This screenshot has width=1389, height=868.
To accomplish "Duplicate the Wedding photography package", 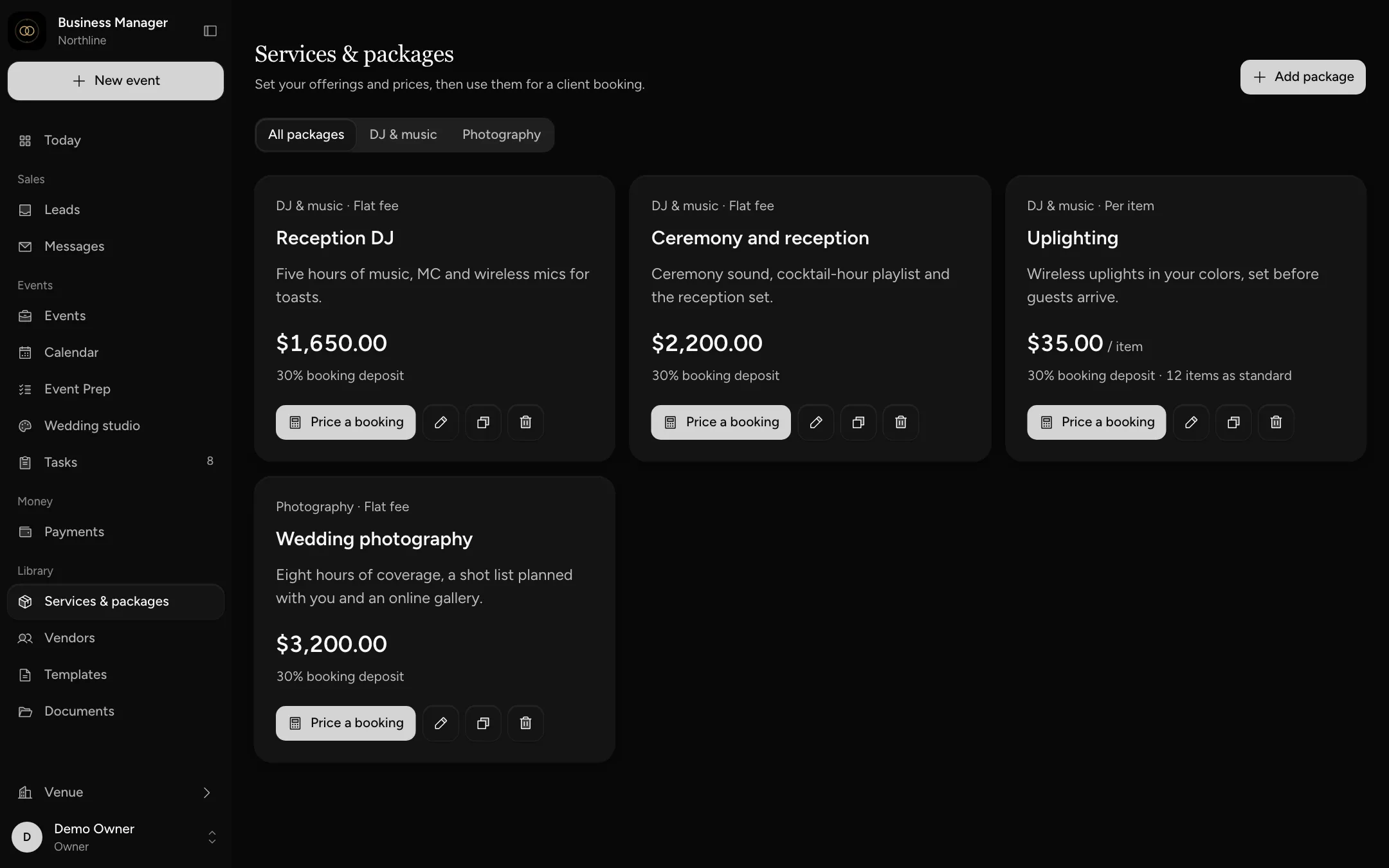I will [483, 723].
